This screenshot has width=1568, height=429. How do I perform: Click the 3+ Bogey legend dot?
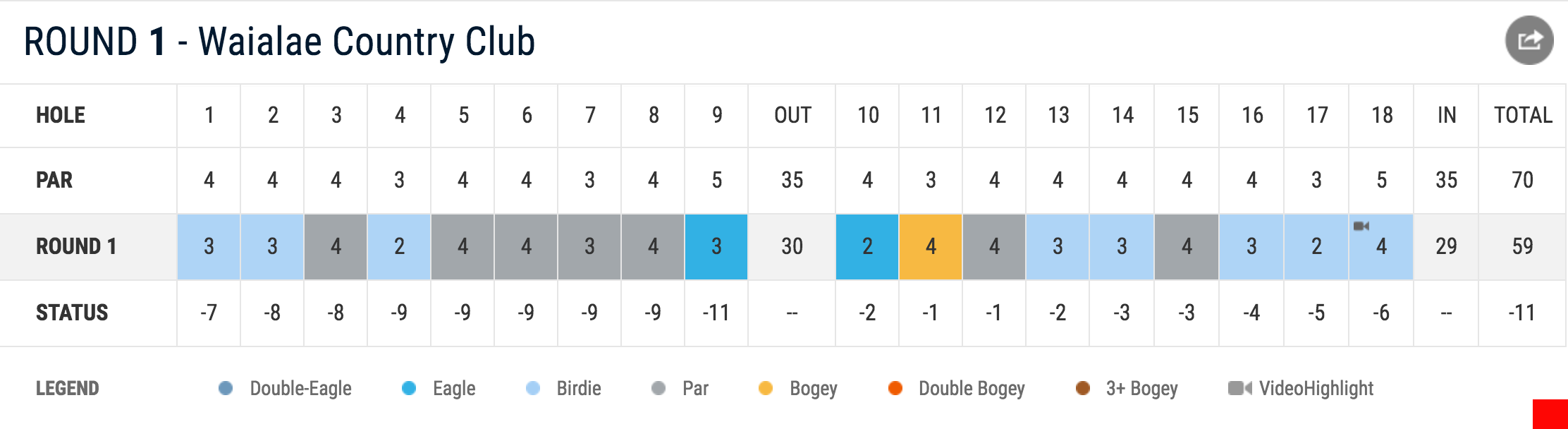pyautogui.click(x=1083, y=388)
